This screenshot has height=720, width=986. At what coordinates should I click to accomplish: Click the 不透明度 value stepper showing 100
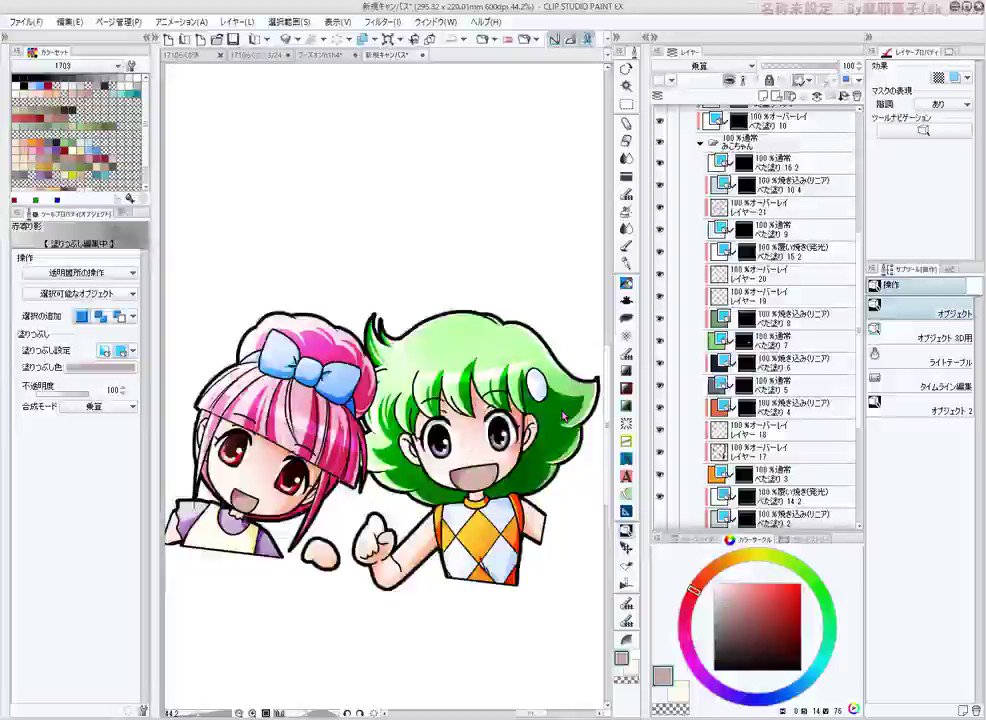tap(123, 390)
